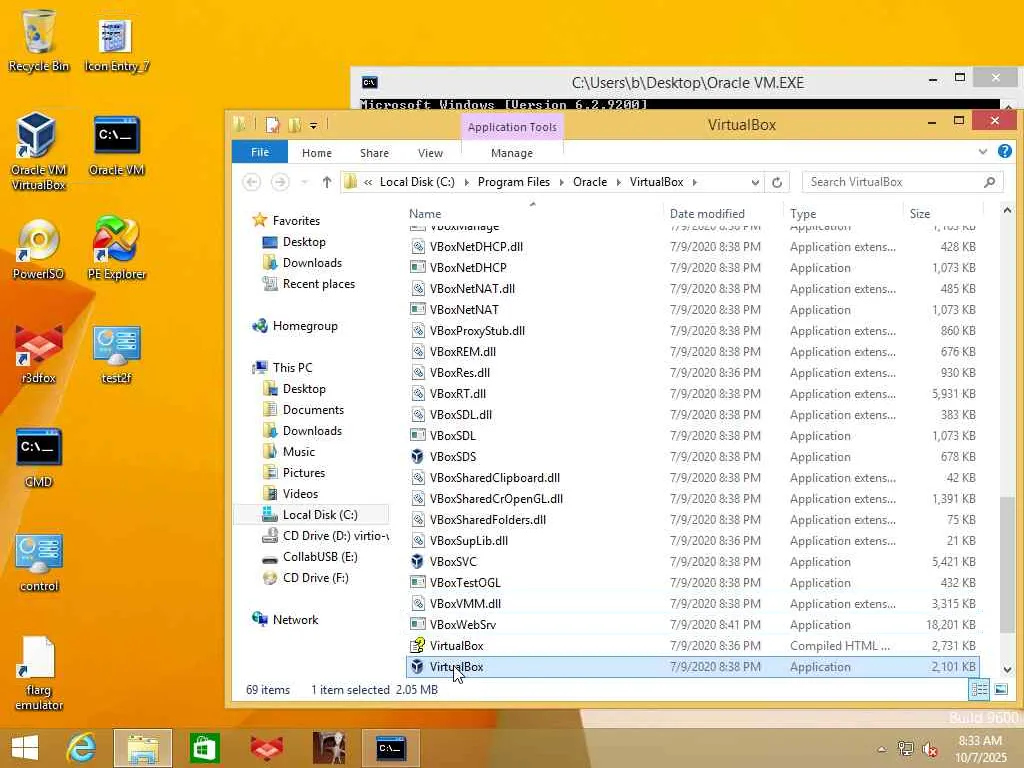Click Program Files in the address path

[514, 182]
